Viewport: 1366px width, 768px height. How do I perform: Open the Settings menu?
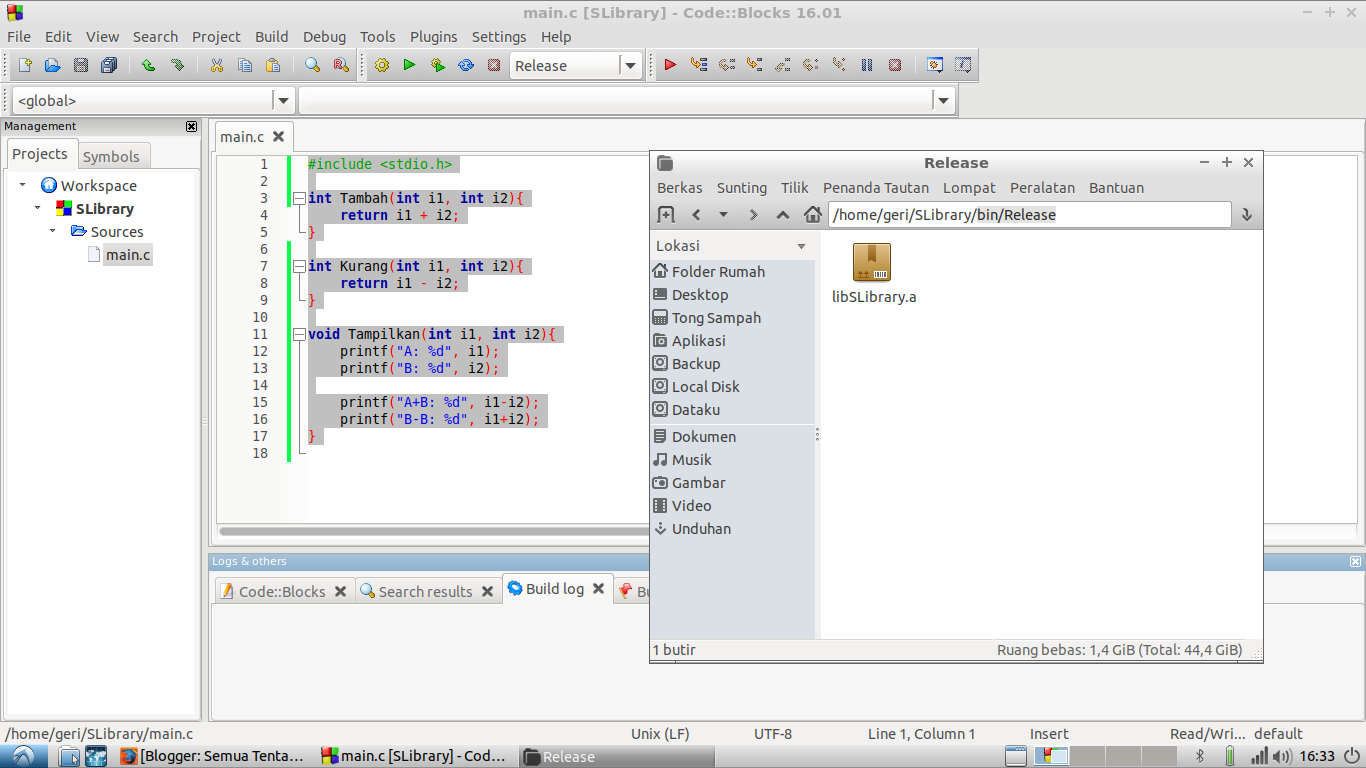(499, 37)
